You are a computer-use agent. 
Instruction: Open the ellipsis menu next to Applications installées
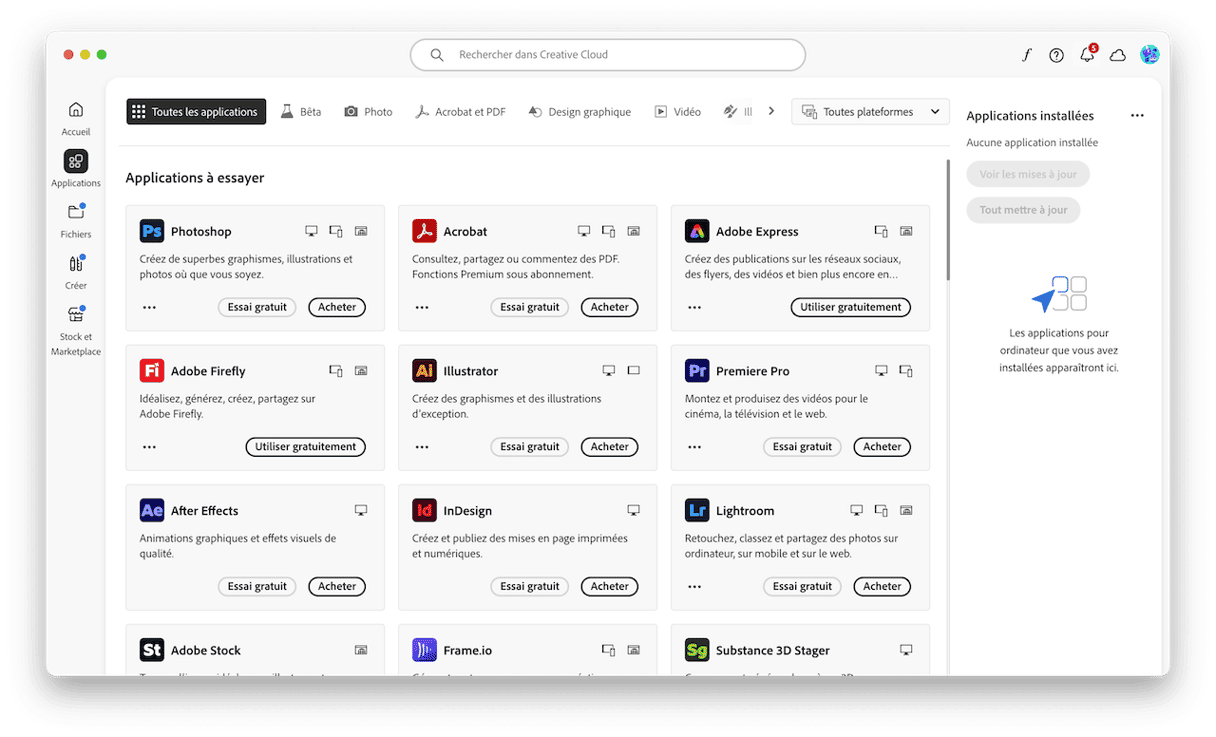tap(1136, 115)
